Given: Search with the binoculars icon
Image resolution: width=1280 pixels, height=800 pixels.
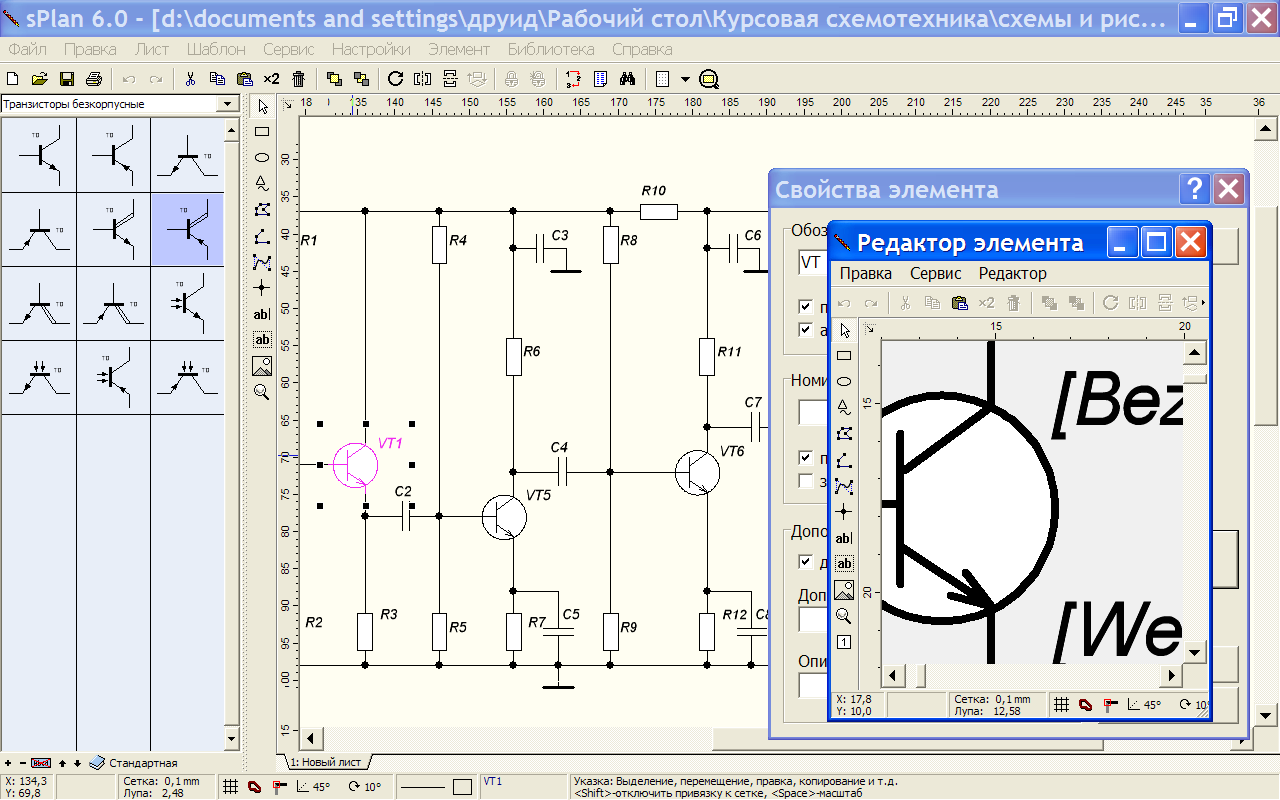Looking at the screenshot, I should tap(627, 79).
